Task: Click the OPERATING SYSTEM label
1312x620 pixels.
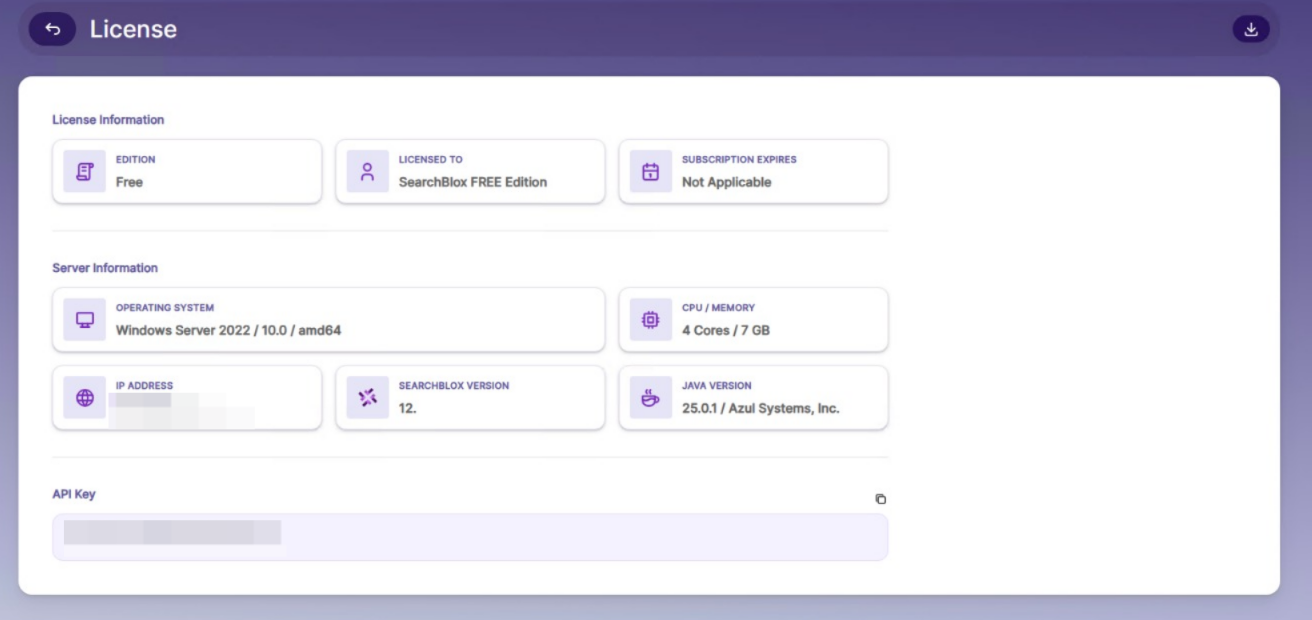Action: point(165,308)
